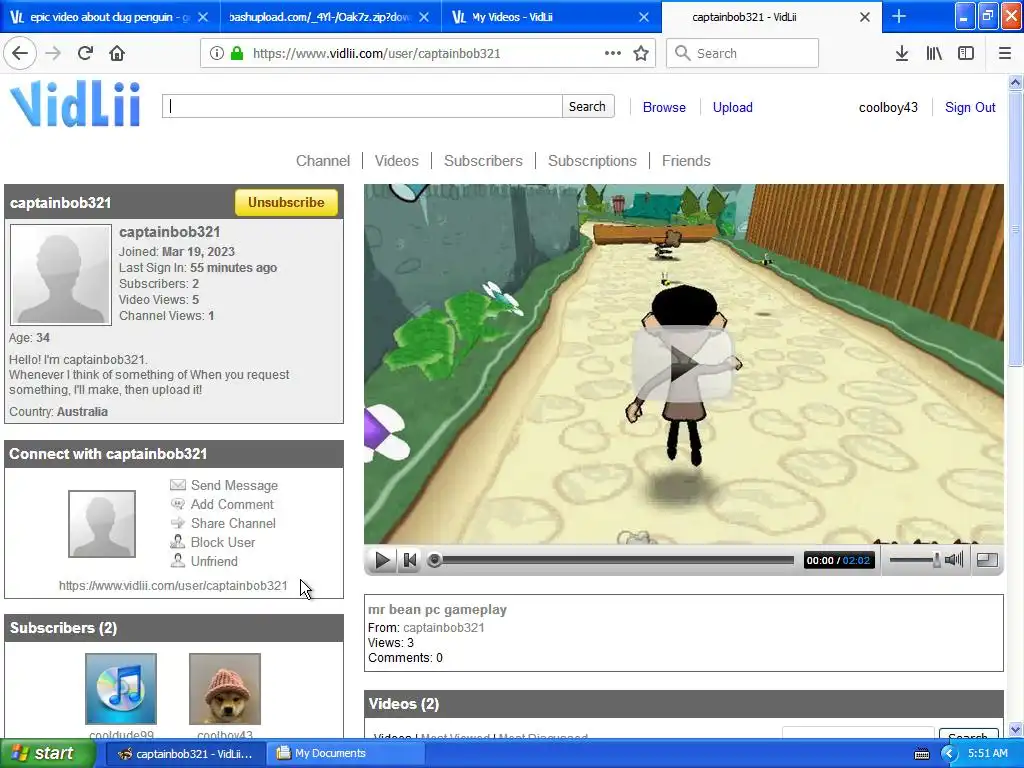Click the VidLii logo

point(75,104)
